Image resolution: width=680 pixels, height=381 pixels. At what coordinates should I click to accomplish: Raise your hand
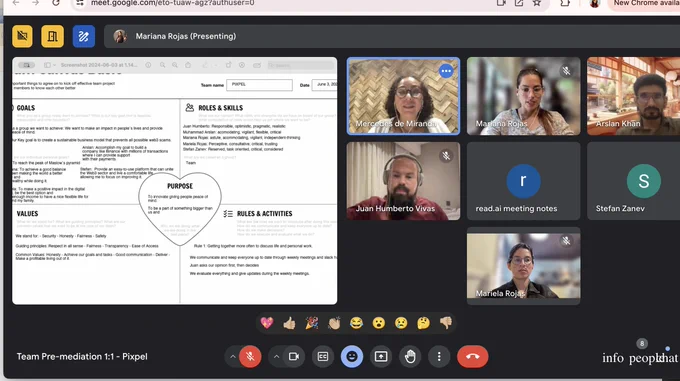point(410,357)
